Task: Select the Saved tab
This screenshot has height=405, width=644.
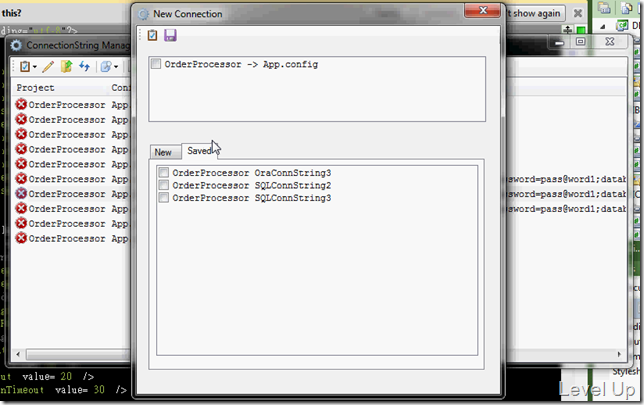Action: 200,151
